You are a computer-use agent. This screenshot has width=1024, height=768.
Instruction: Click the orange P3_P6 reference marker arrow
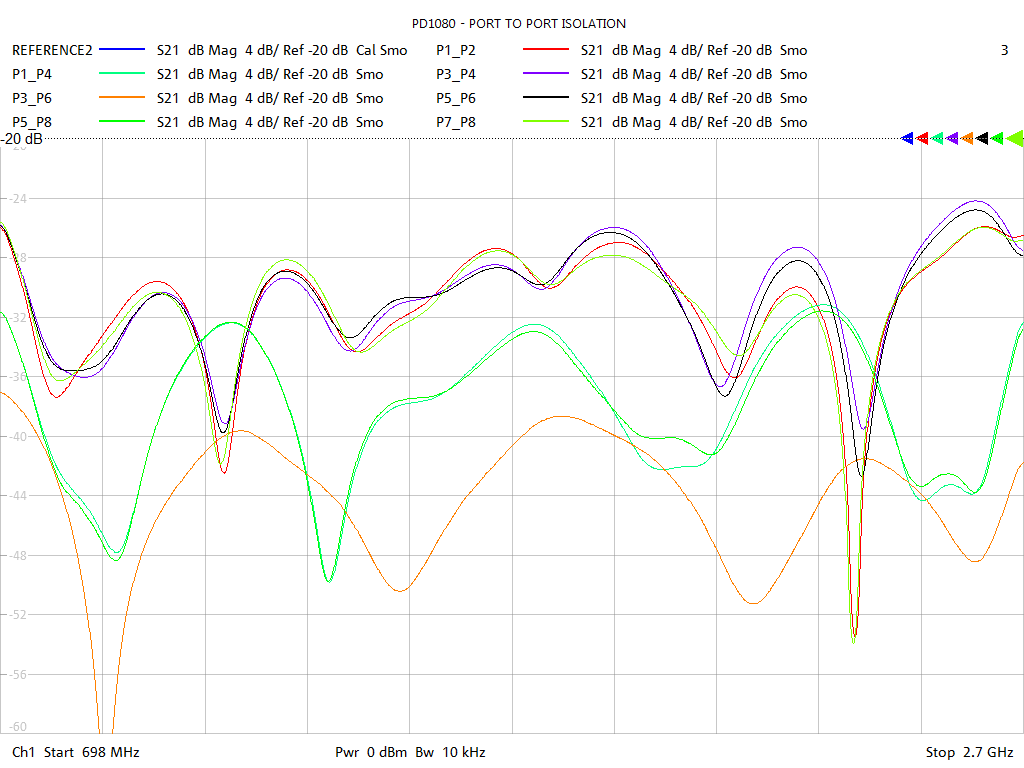[967, 138]
